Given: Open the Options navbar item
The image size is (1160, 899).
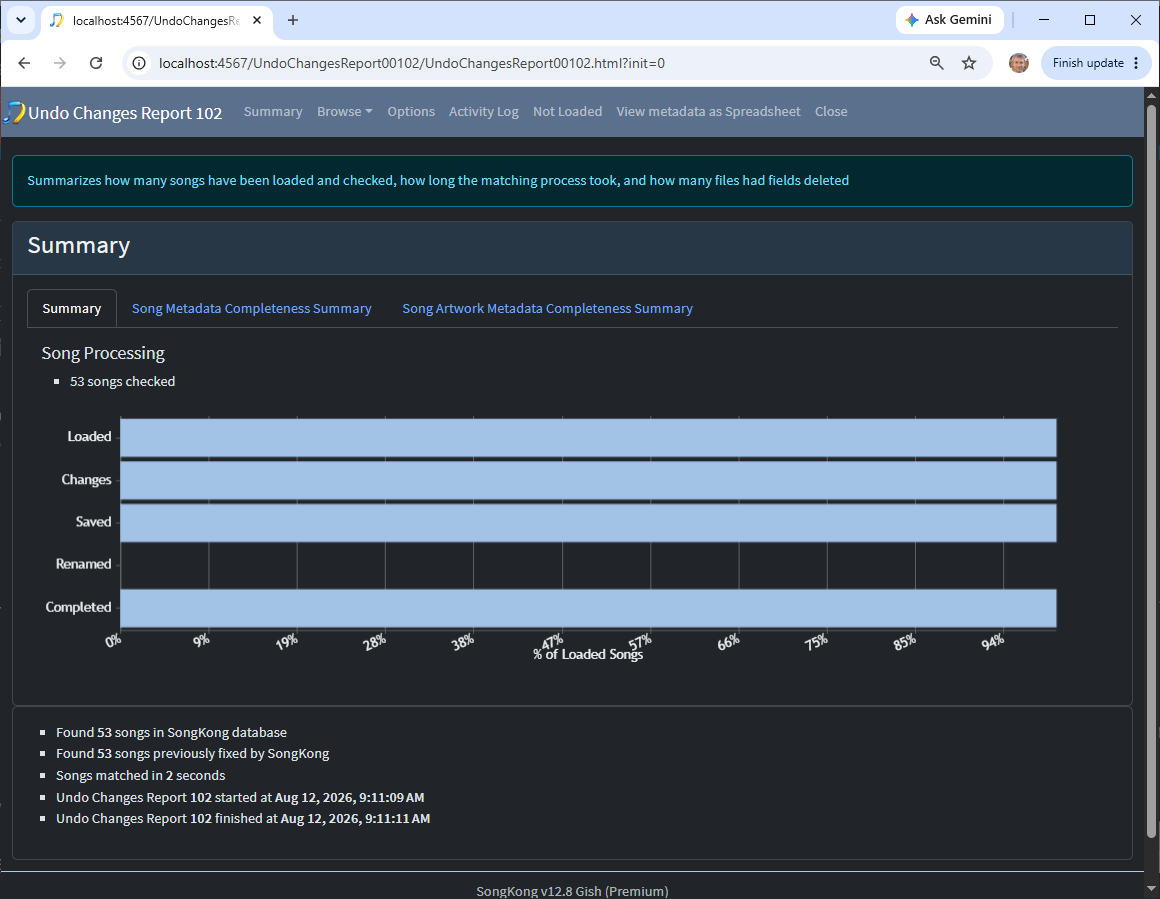Looking at the screenshot, I should (x=411, y=112).
